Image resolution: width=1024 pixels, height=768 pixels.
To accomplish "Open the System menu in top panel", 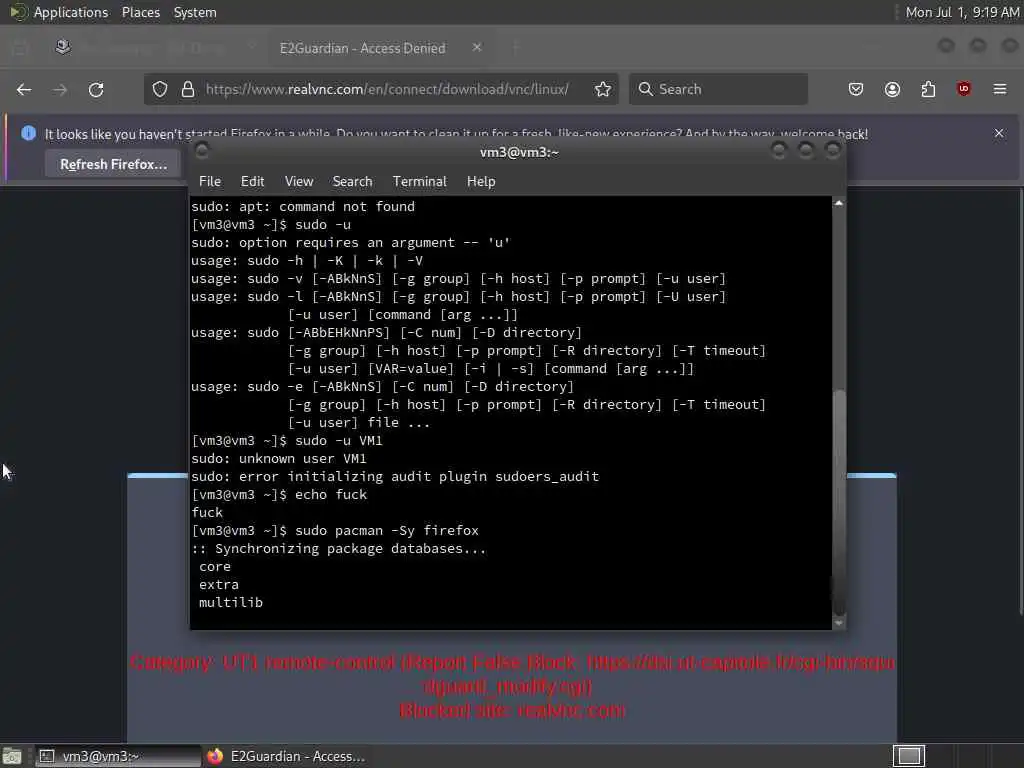I will click(x=195, y=12).
